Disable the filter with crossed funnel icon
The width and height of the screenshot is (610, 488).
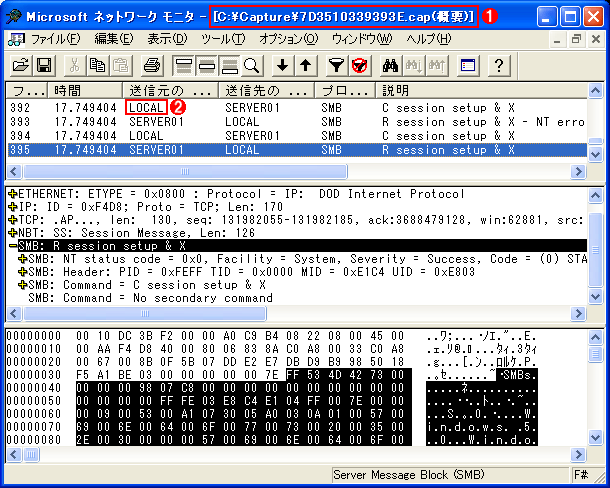[x=359, y=65]
